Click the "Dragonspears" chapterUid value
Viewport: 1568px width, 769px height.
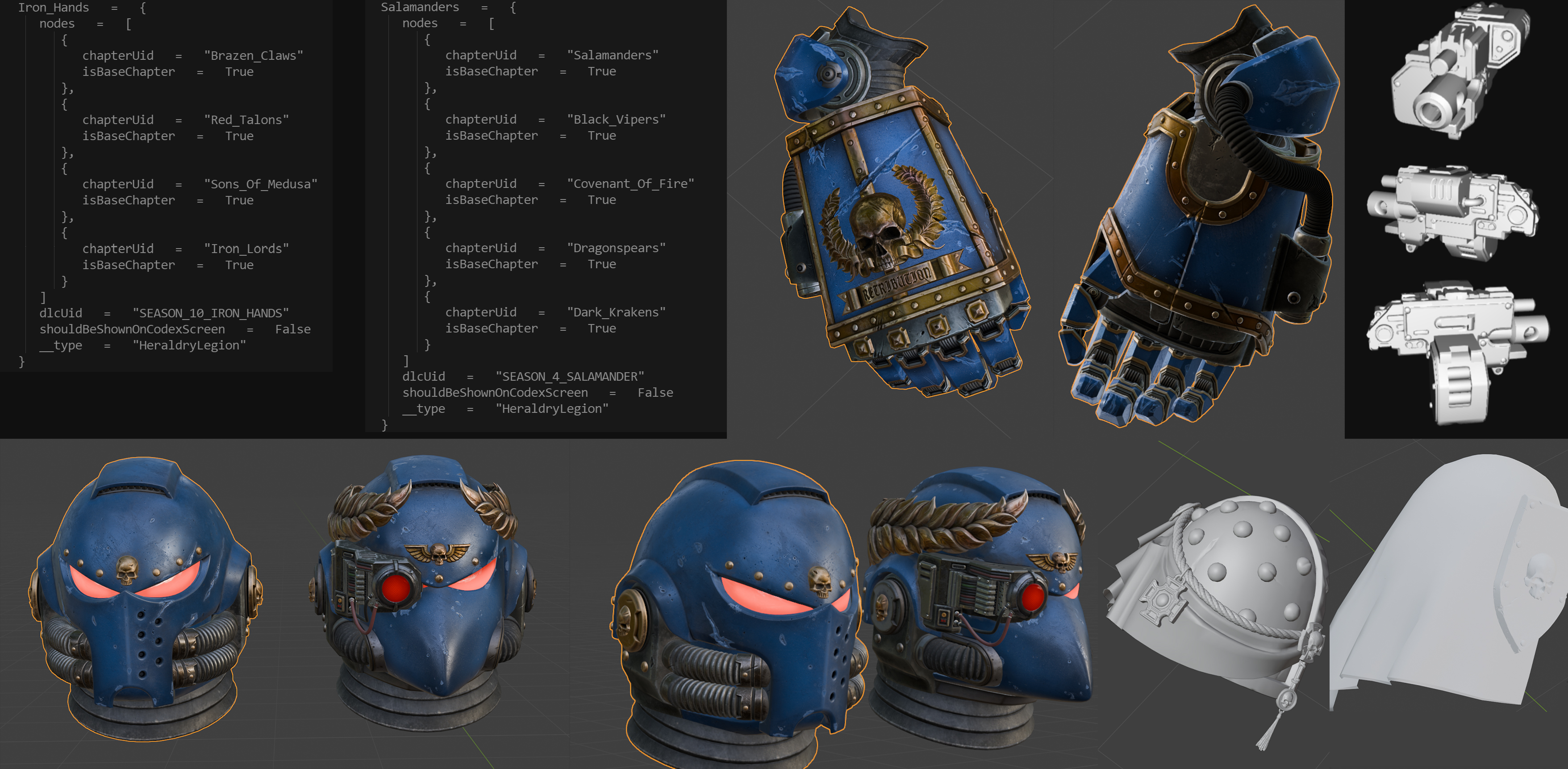pos(616,248)
